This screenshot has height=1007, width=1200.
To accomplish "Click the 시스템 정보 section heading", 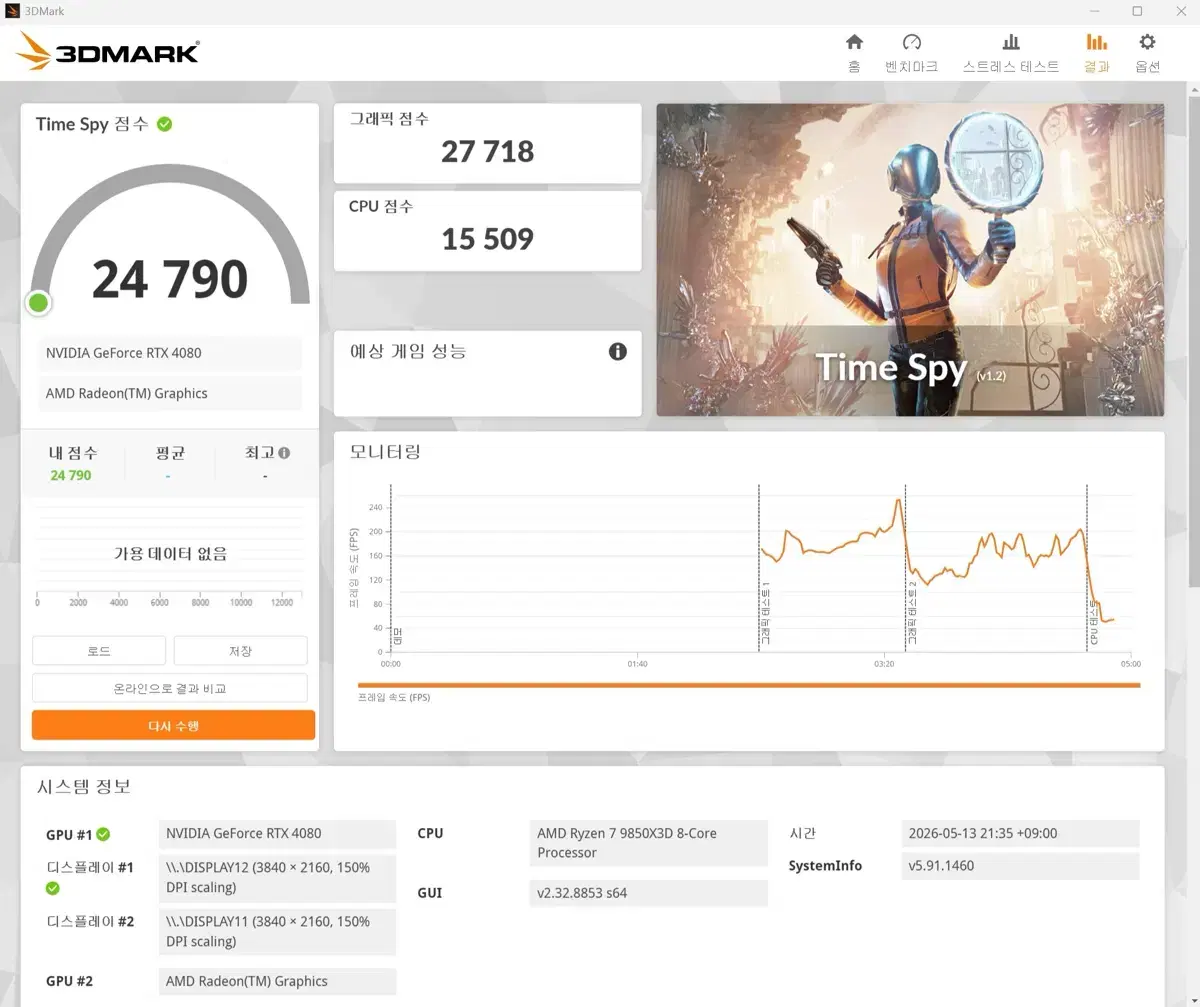I will coord(84,786).
